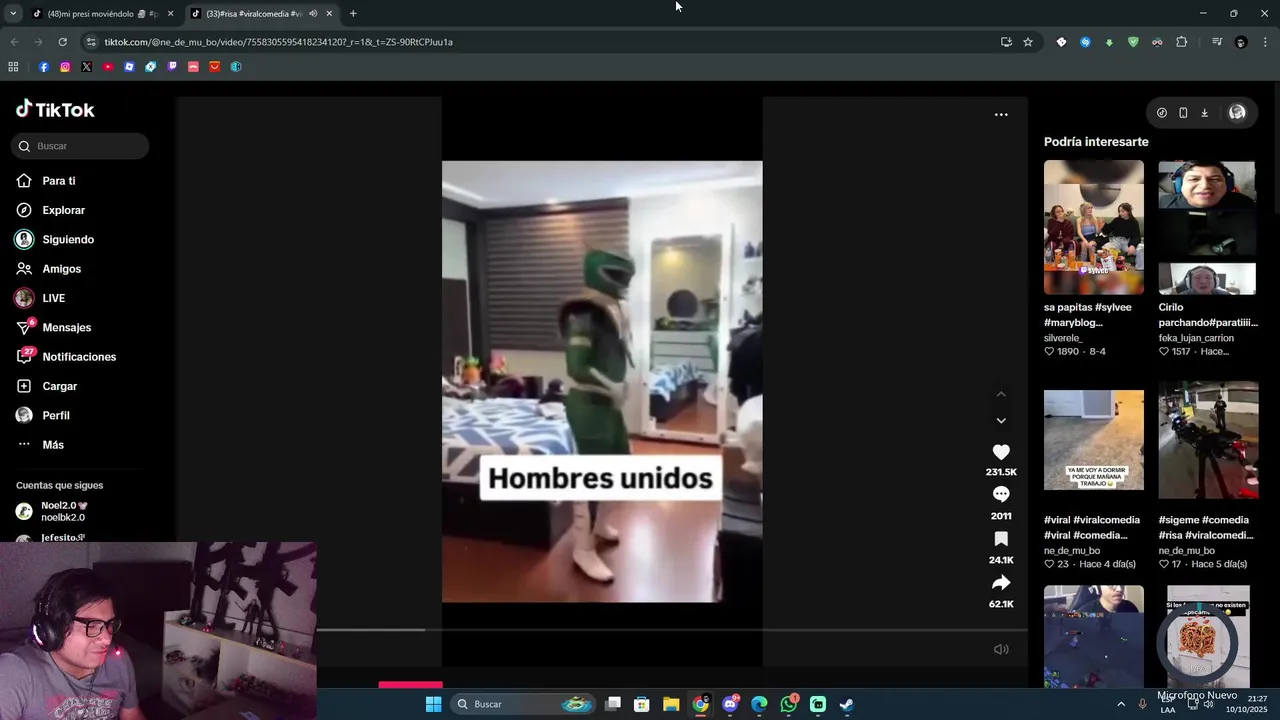1280x720 pixels.
Task: Open the TikTok profile avatar menu
Action: pos(1237,113)
